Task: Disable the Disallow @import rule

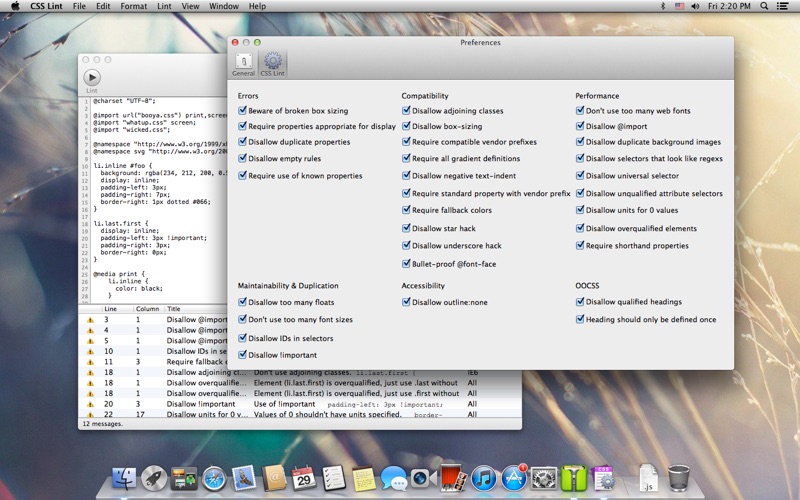Action: click(580, 127)
